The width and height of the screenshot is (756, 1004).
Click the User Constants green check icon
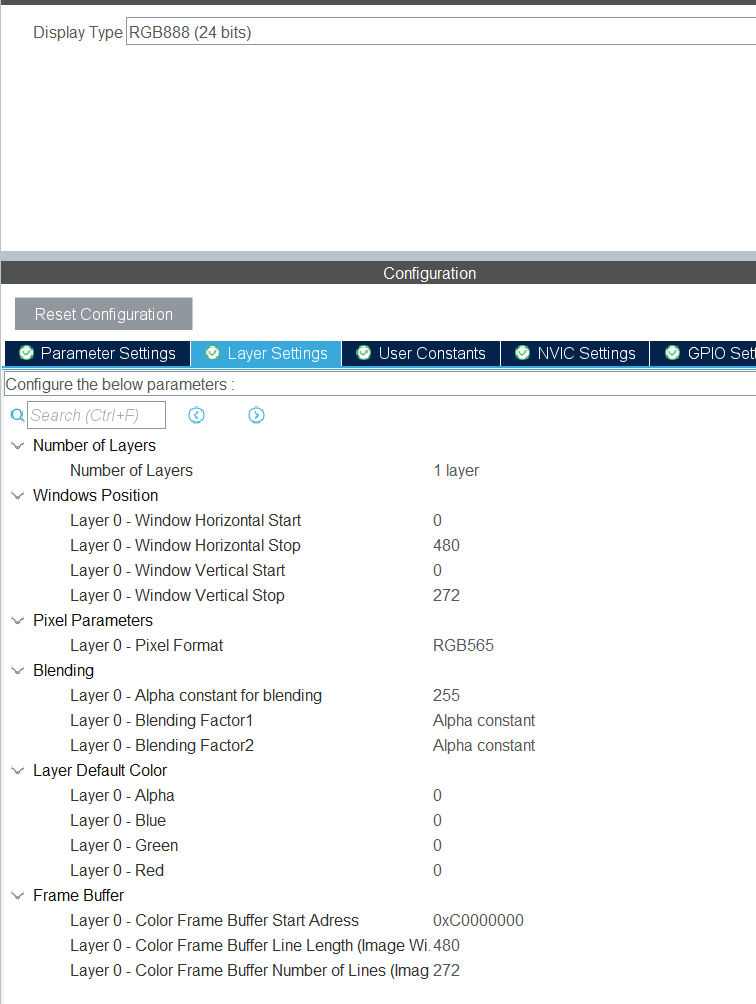point(364,353)
